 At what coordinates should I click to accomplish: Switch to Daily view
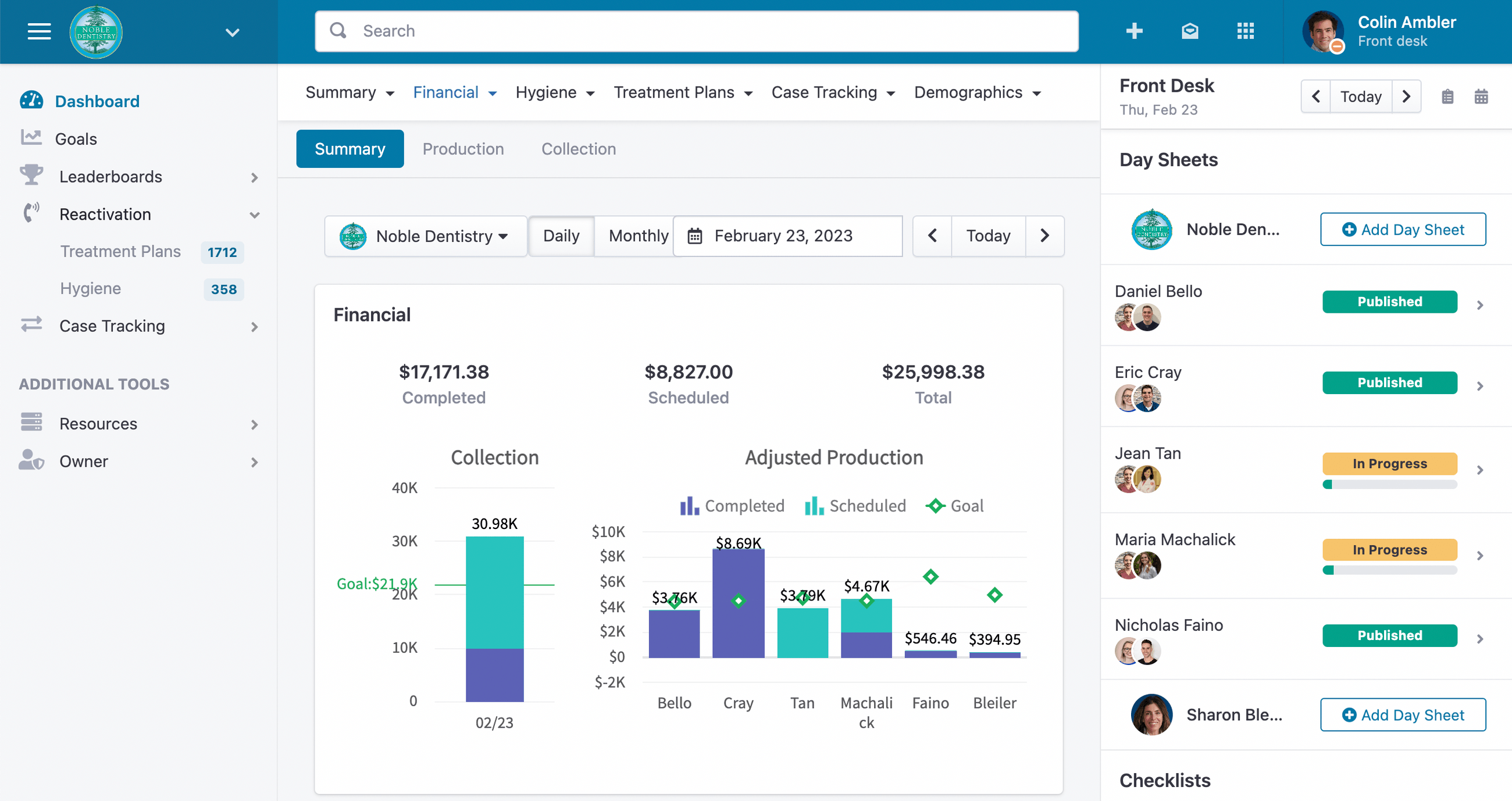coord(561,236)
